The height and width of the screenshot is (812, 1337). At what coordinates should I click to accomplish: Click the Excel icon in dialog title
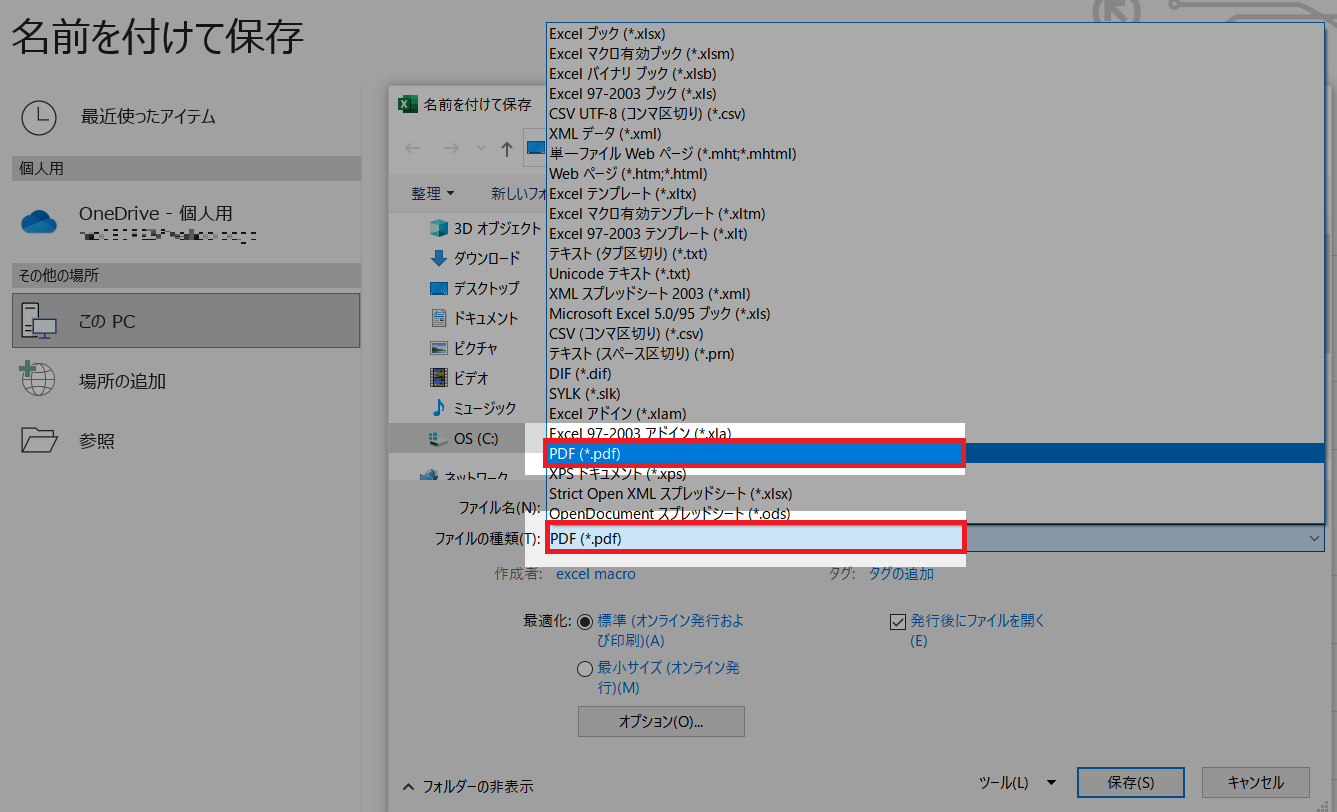[x=407, y=104]
